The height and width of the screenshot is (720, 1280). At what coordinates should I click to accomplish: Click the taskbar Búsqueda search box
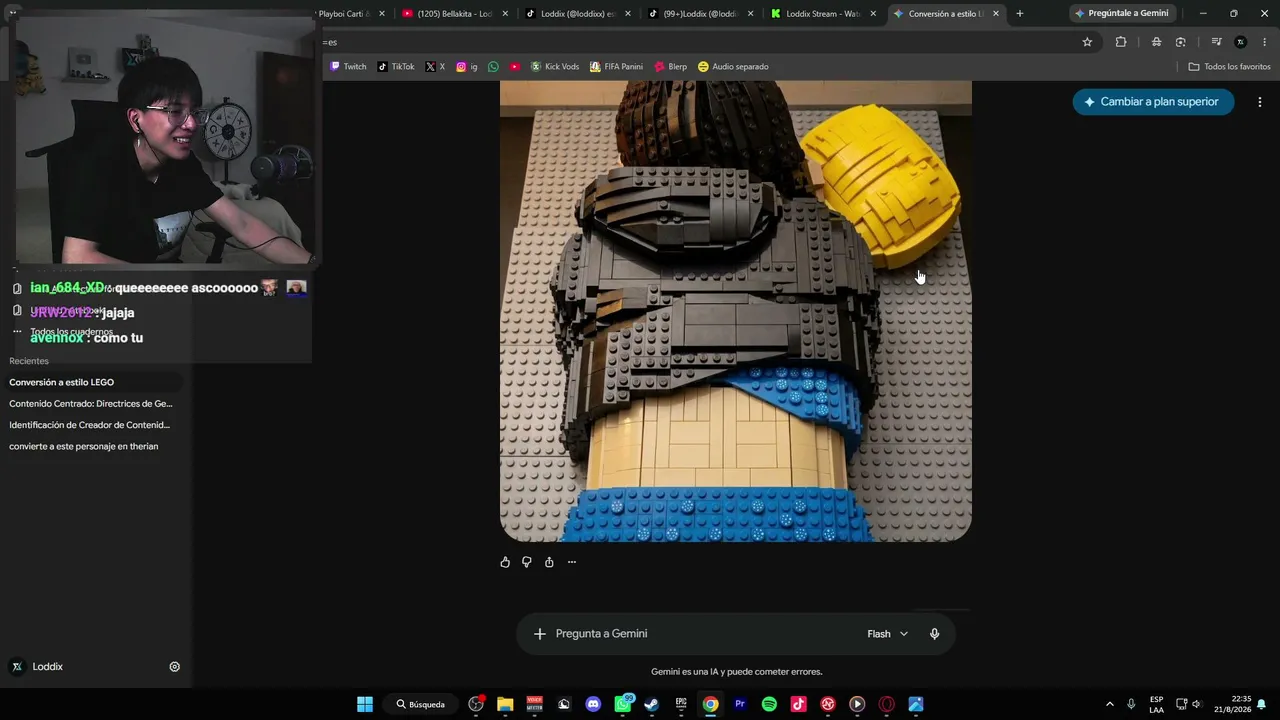[x=421, y=704]
